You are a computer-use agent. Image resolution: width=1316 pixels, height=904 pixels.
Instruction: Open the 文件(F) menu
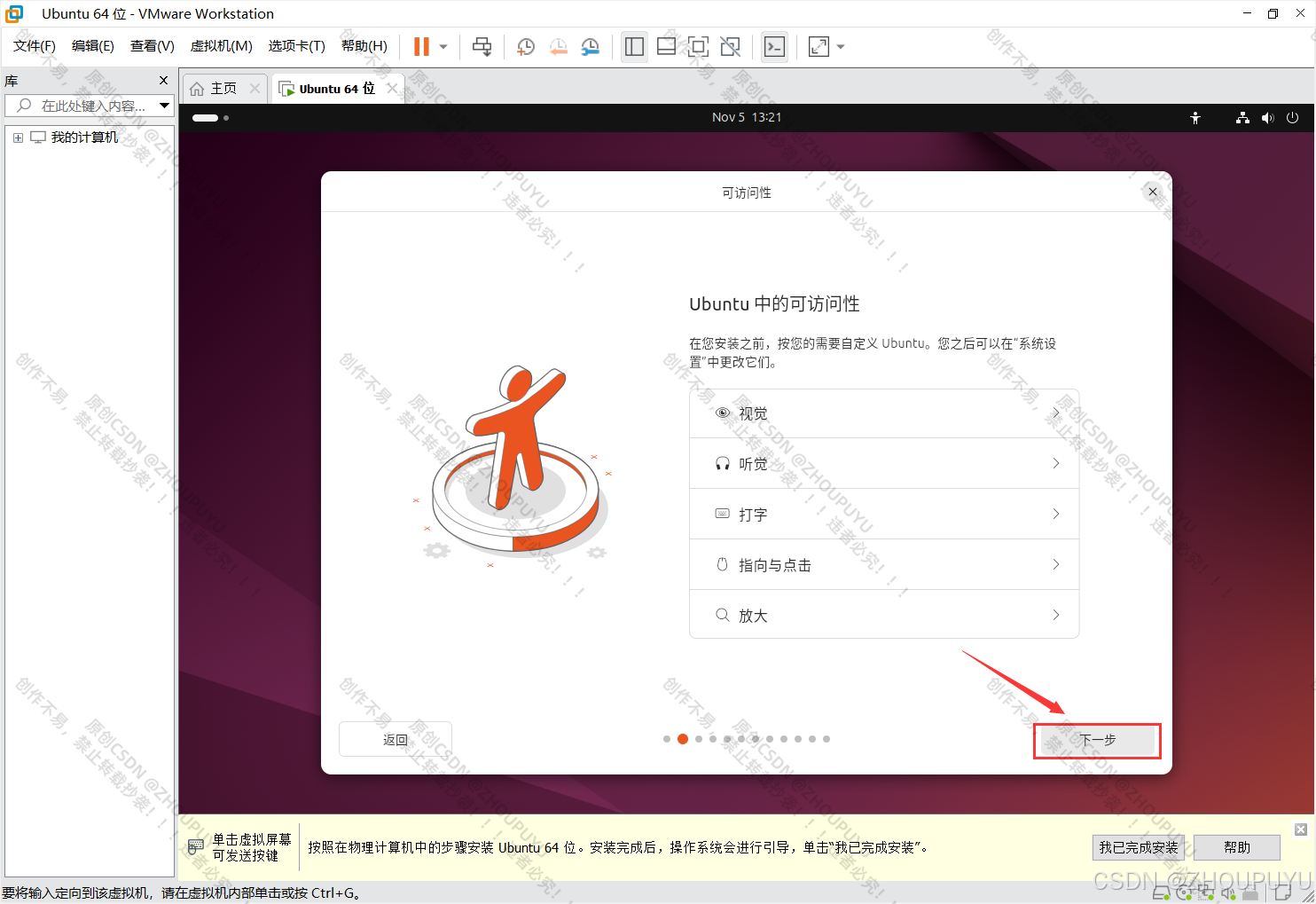pos(35,46)
